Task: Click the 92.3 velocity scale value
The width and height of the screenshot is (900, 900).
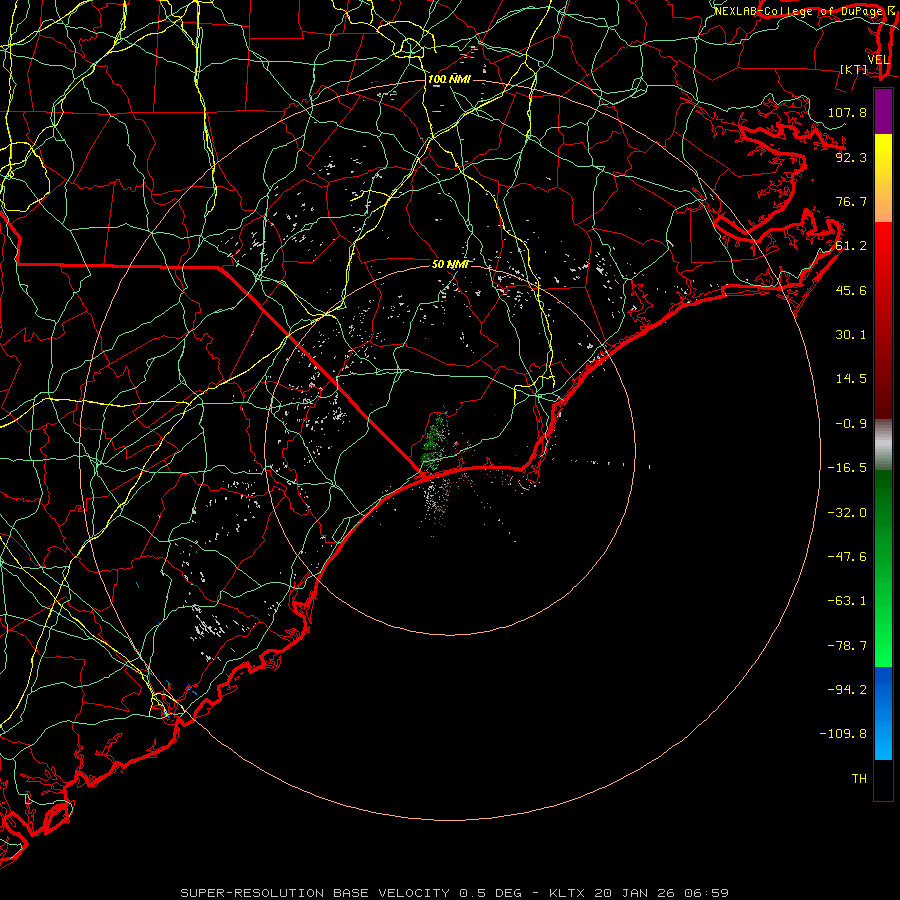Action: click(851, 157)
